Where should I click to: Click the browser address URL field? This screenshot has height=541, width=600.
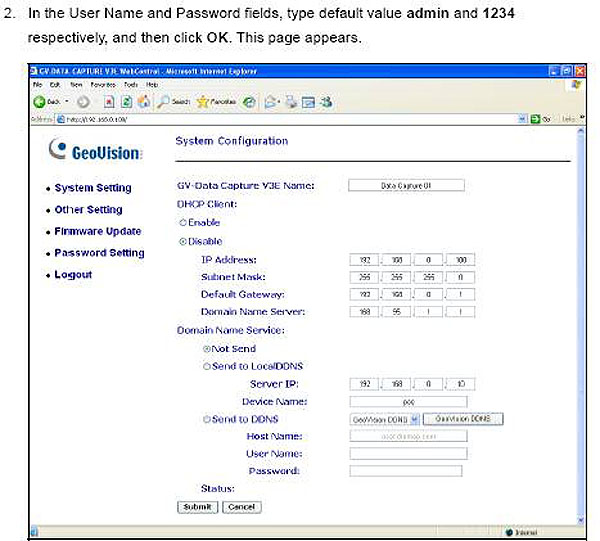click(x=291, y=119)
